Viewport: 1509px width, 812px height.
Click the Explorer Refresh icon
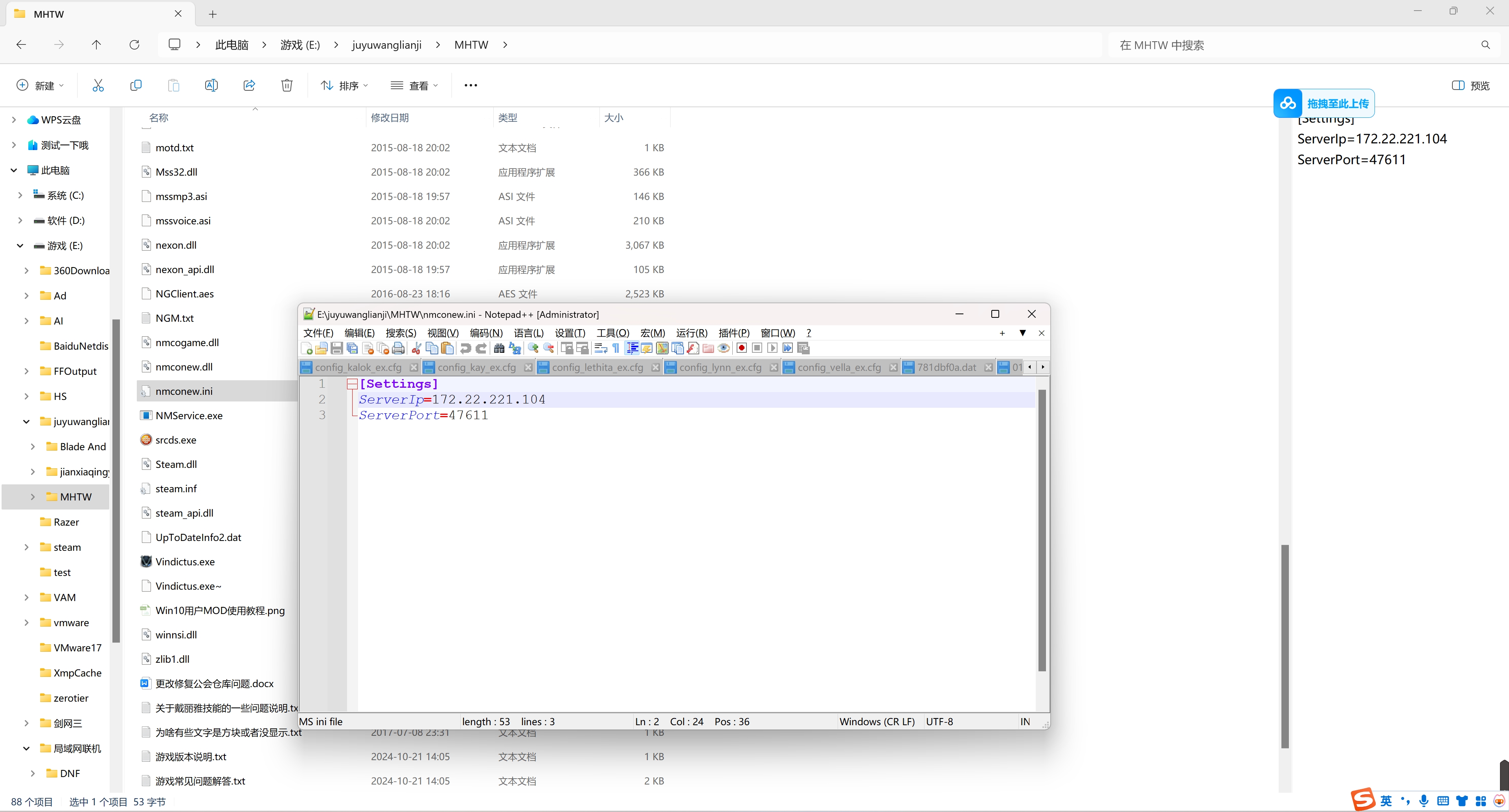(x=134, y=44)
